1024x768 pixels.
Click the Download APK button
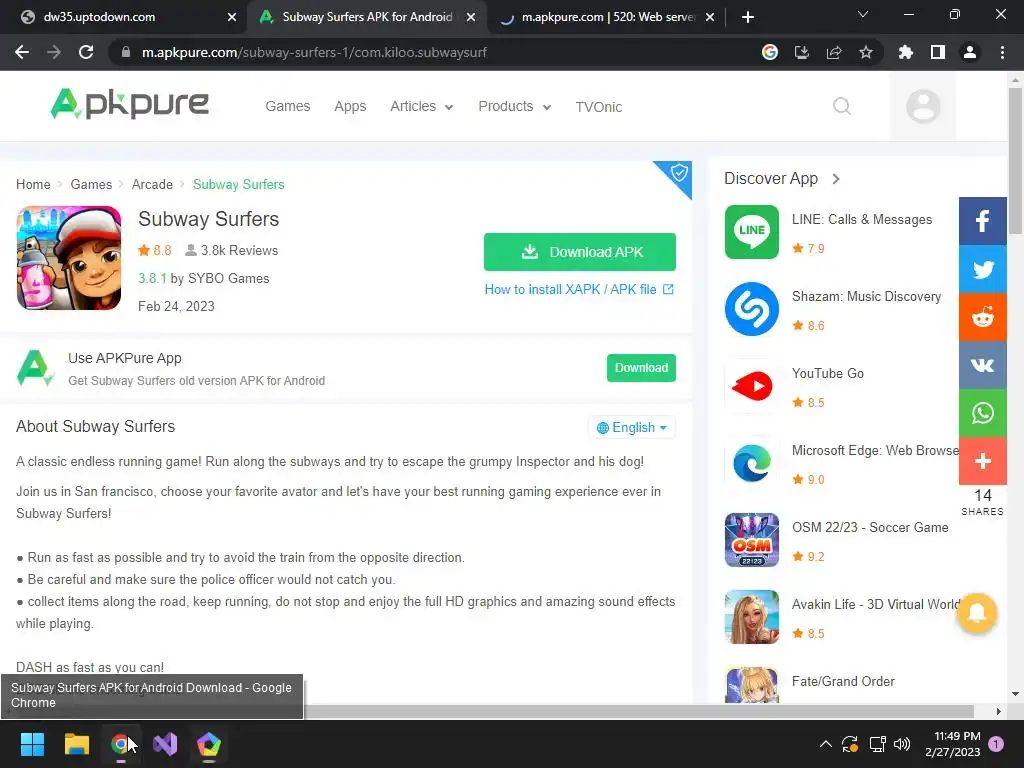(x=579, y=252)
